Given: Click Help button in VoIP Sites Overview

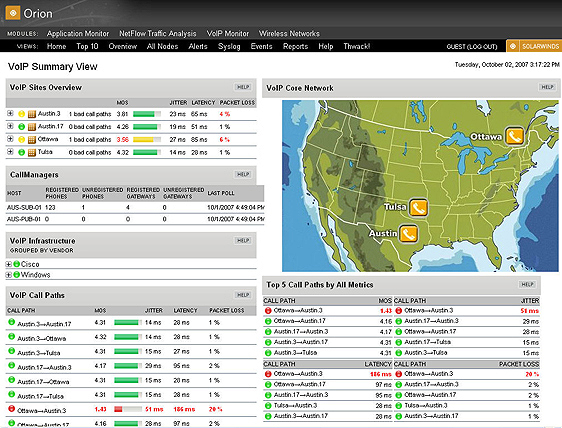Looking at the screenshot, I should 243,87.
